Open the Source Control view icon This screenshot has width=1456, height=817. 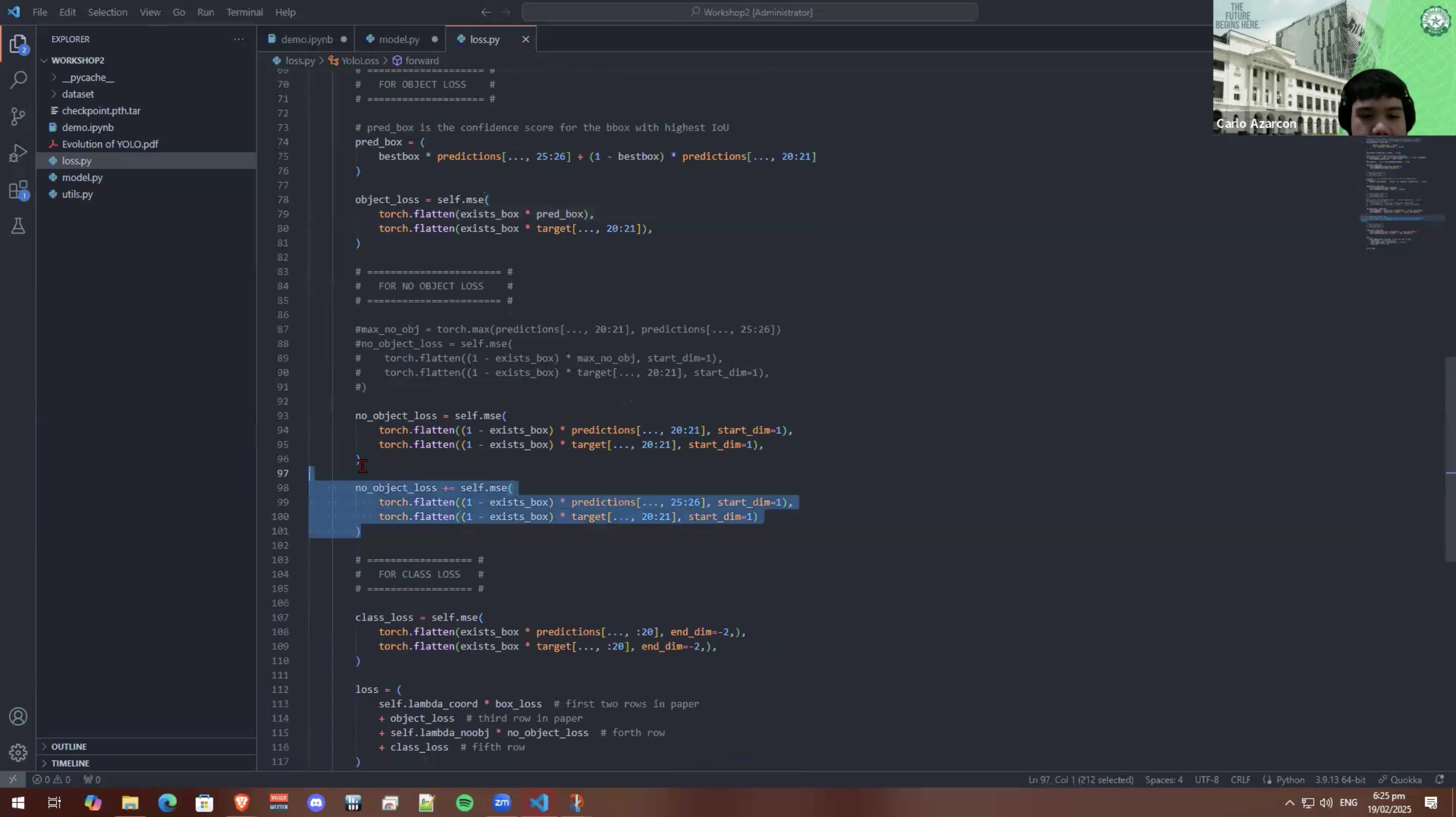point(18,116)
